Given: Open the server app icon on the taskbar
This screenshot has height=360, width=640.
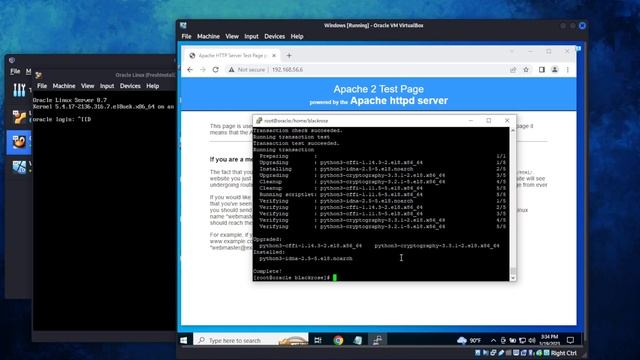Looking at the screenshot, I should [x=358, y=340].
